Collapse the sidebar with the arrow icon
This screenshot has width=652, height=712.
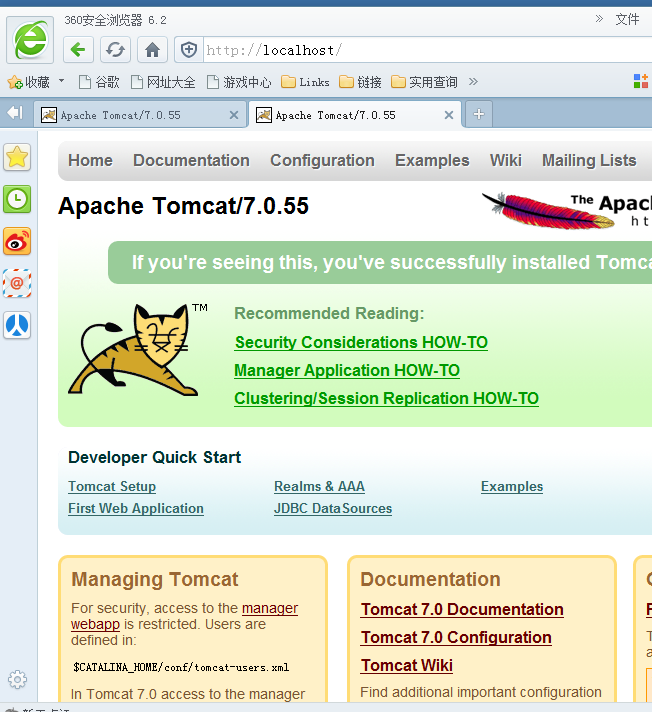tap(15, 113)
